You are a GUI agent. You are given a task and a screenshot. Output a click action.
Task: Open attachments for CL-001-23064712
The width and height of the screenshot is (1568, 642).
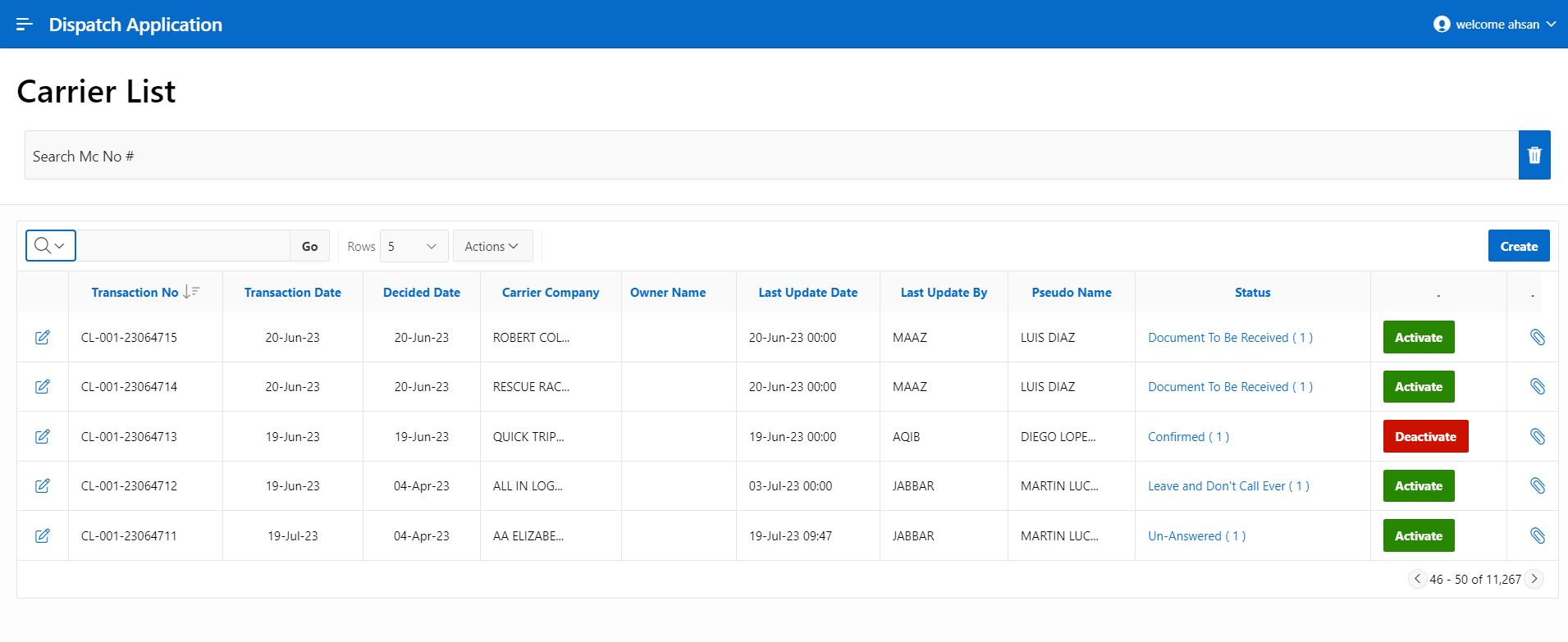pos(1538,485)
